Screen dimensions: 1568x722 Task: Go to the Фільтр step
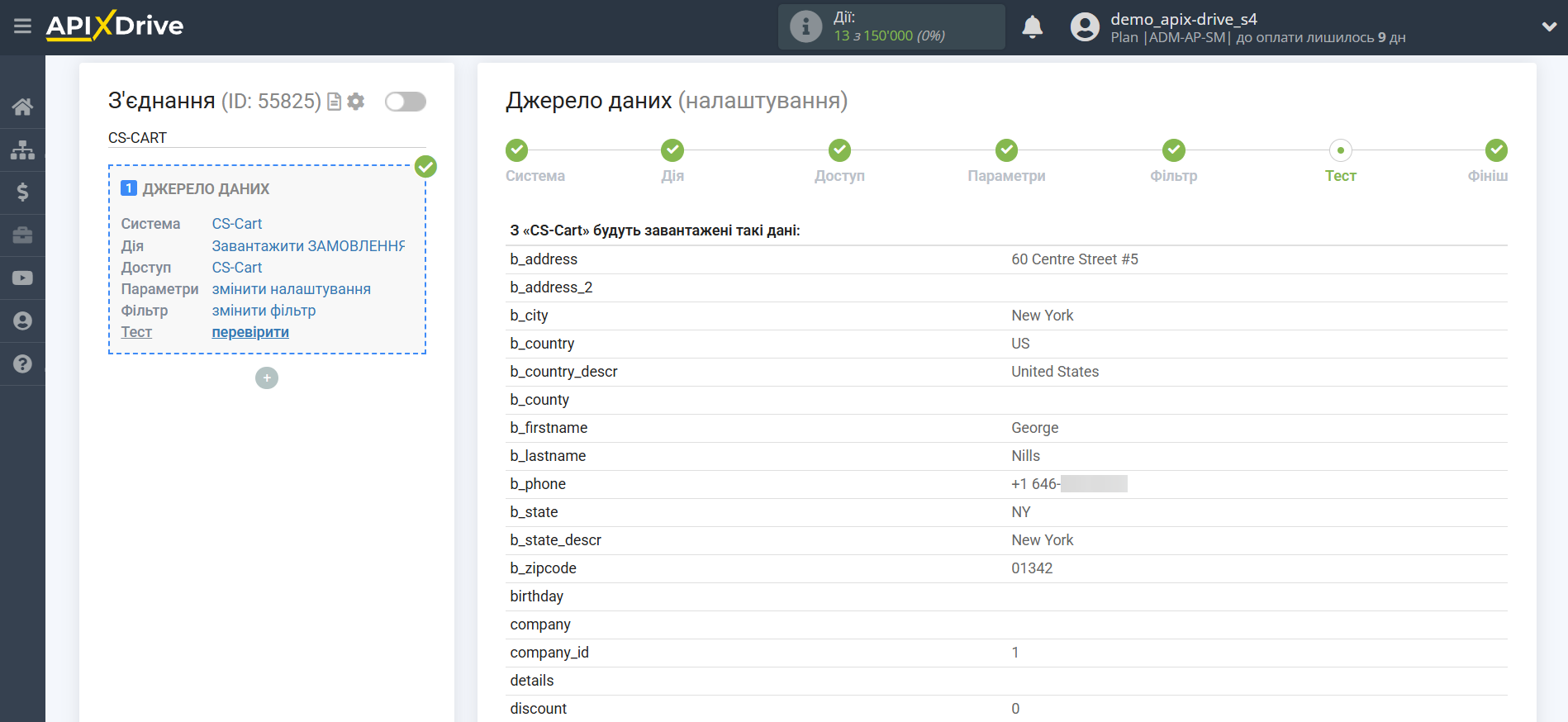click(x=1173, y=176)
